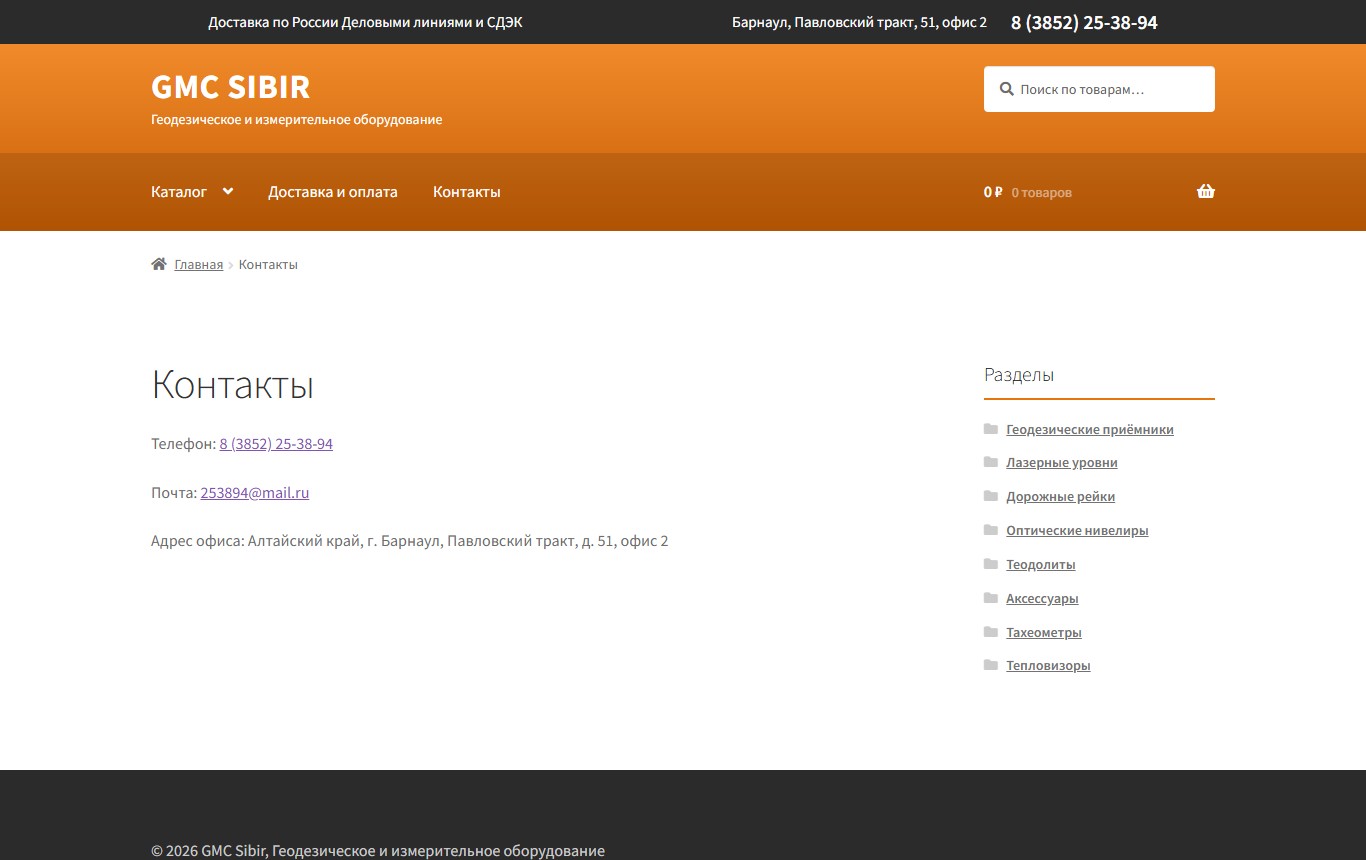Click folder icon beside Лазерные уровни
1366x860 pixels.
coord(991,462)
